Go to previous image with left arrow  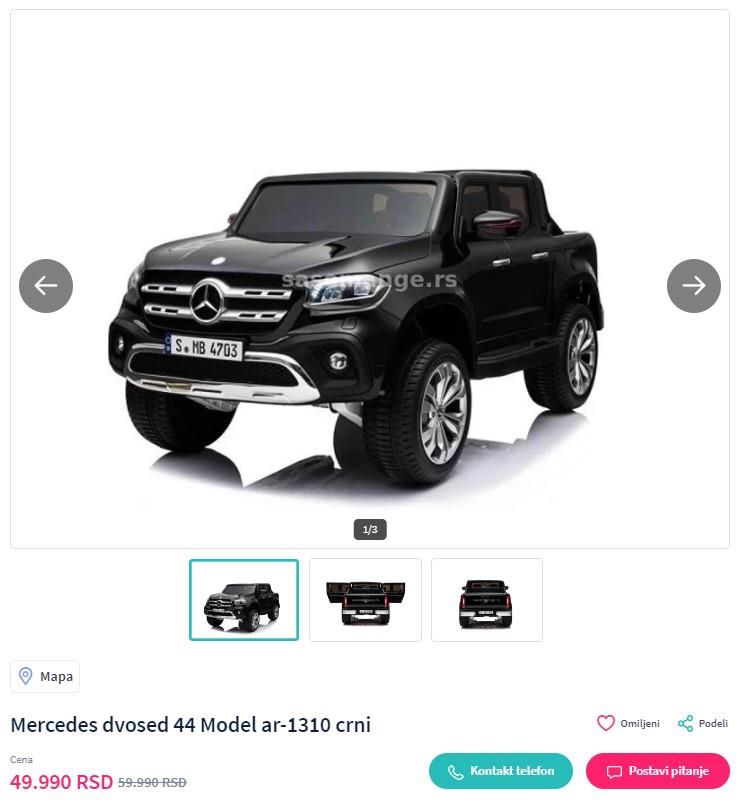tap(46, 286)
